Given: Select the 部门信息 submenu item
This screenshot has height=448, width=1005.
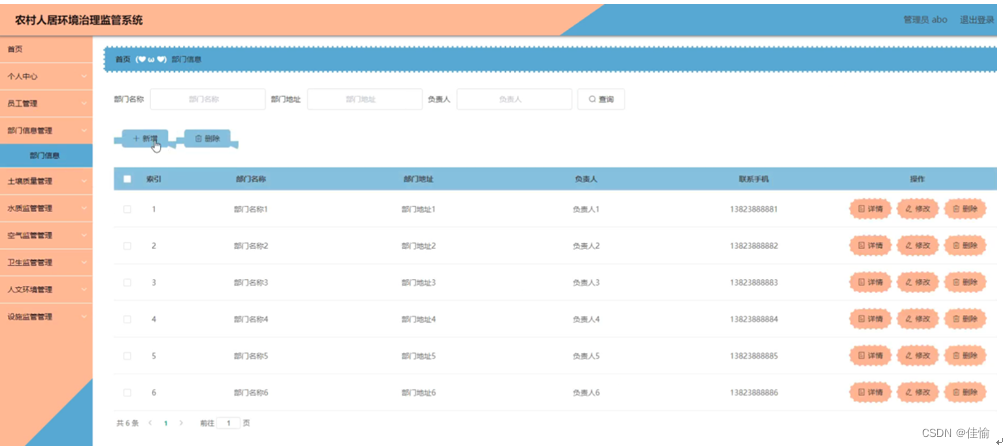Looking at the screenshot, I should pyautogui.click(x=46, y=155).
